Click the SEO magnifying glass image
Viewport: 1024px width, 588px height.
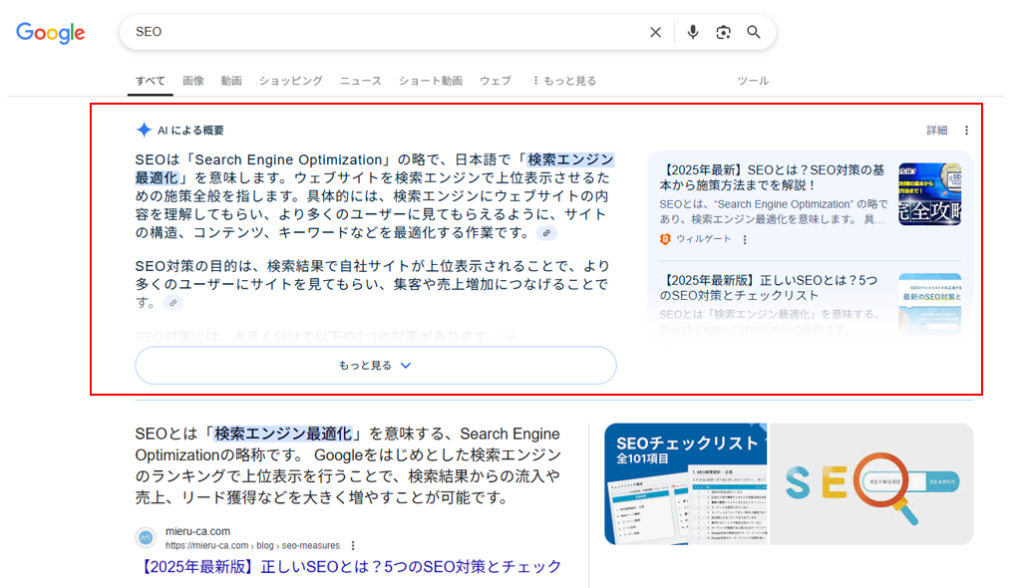[872, 484]
